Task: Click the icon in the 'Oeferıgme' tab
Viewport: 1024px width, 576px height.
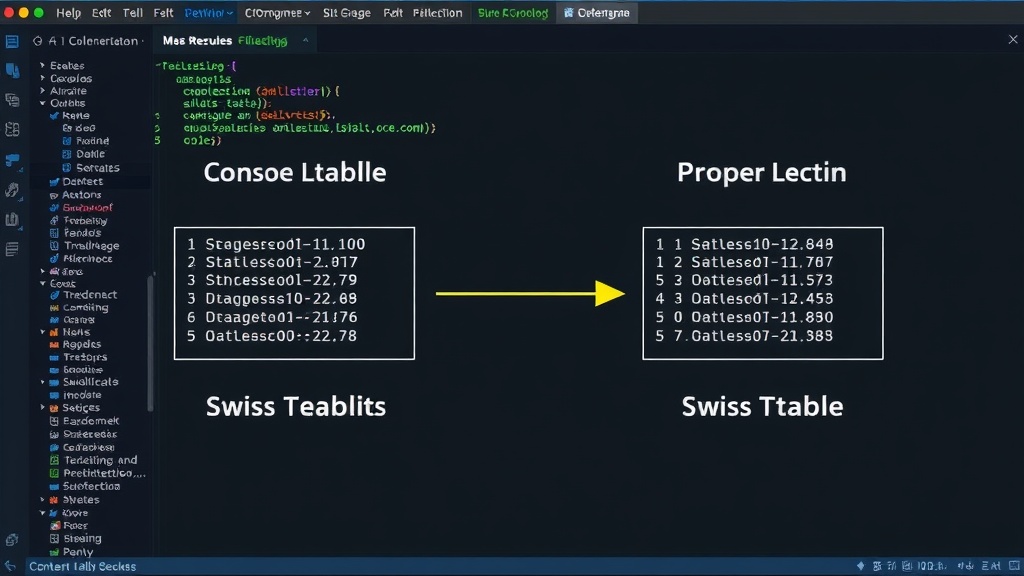Action: click(x=568, y=13)
